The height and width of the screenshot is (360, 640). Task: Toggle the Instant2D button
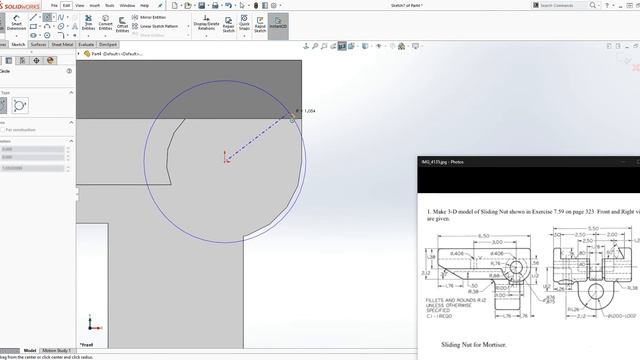(278, 26)
